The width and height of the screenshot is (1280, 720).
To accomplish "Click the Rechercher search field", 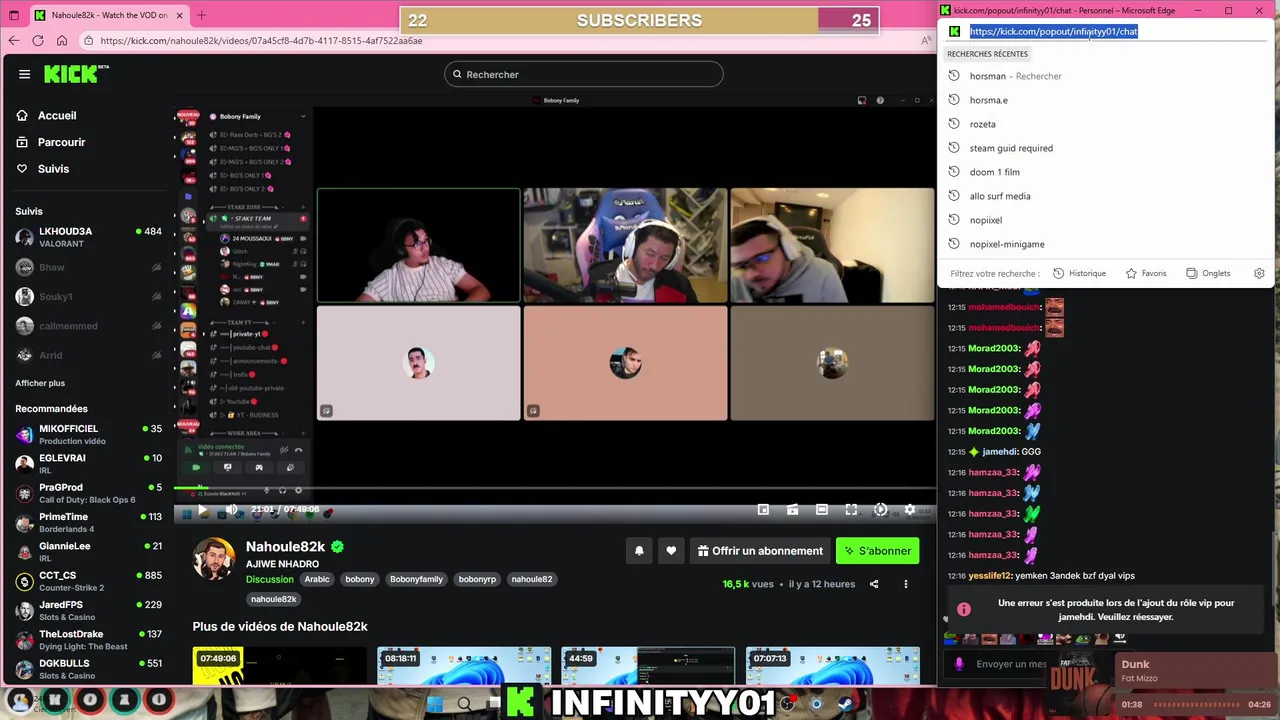I will [x=584, y=74].
